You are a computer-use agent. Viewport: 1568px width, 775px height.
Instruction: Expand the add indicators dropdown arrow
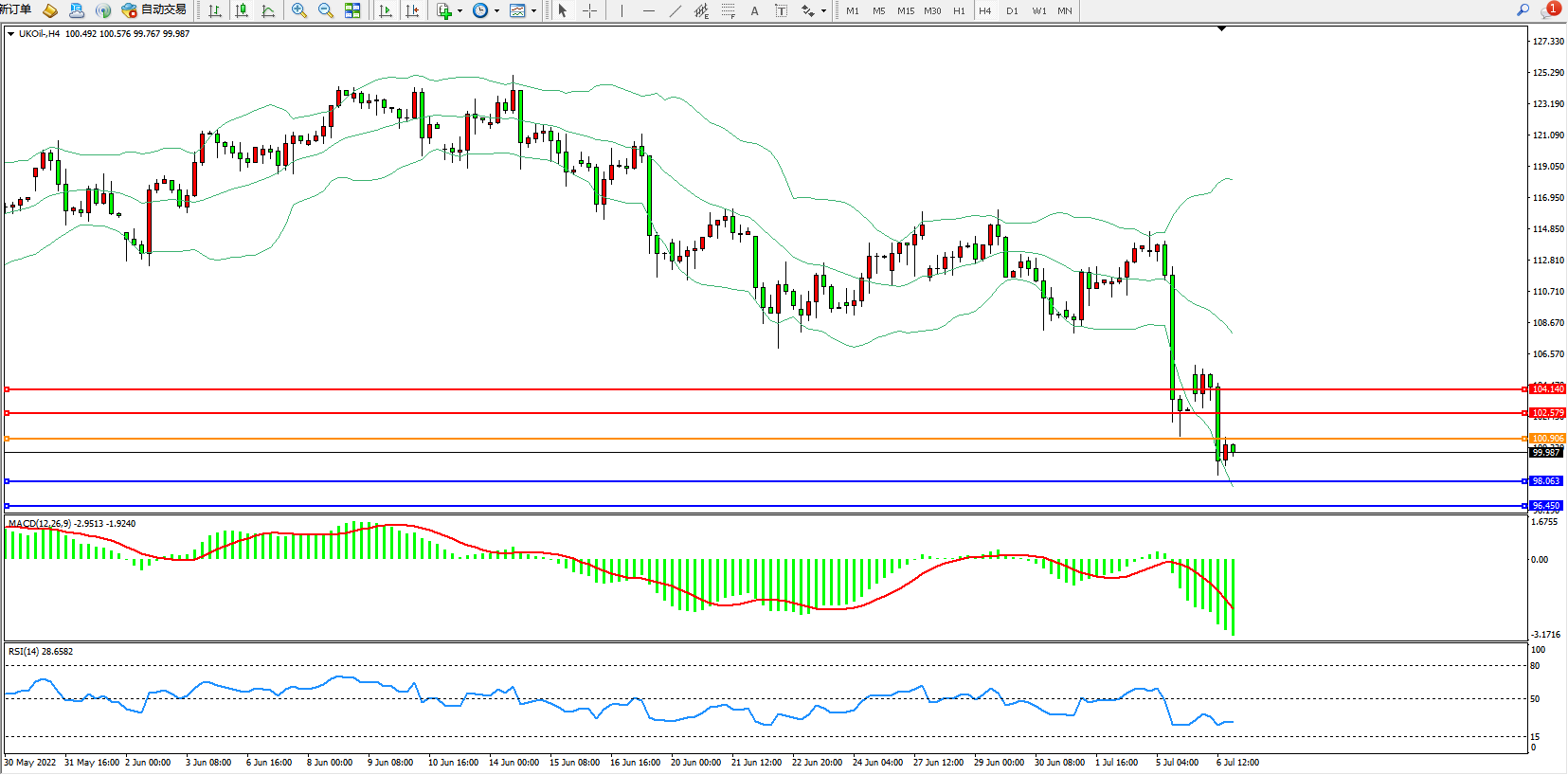(x=460, y=11)
